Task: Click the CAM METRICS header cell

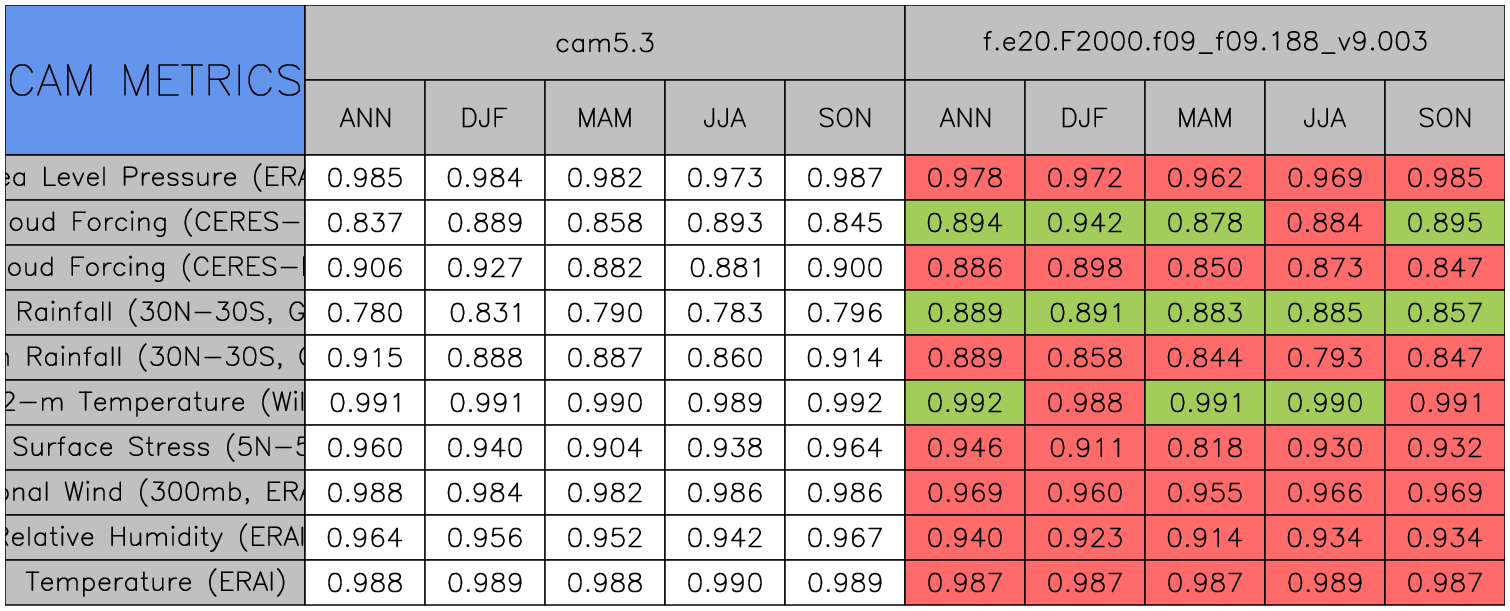Action: coord(155,80)
